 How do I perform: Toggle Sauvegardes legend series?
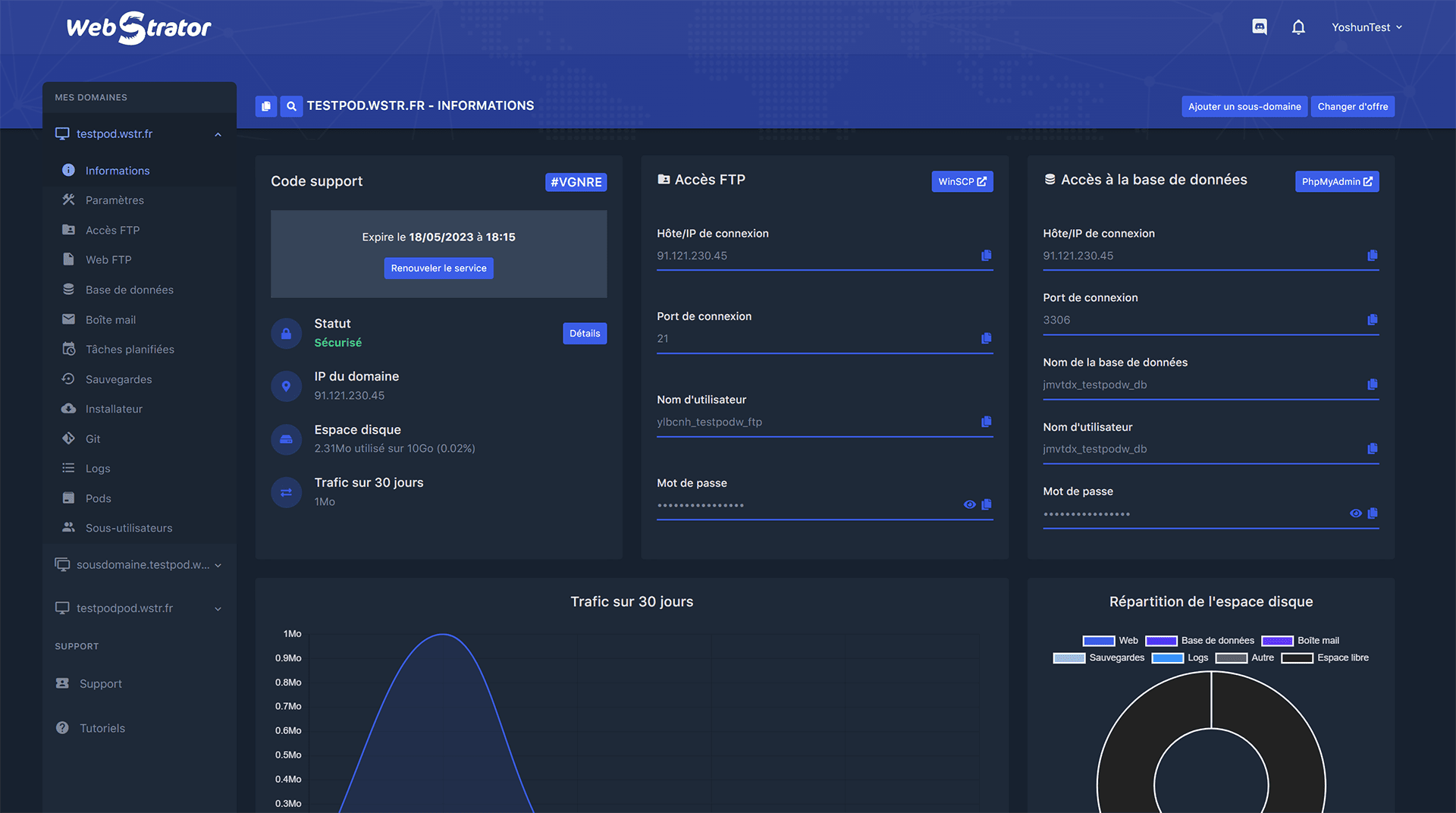(1099, 658)
